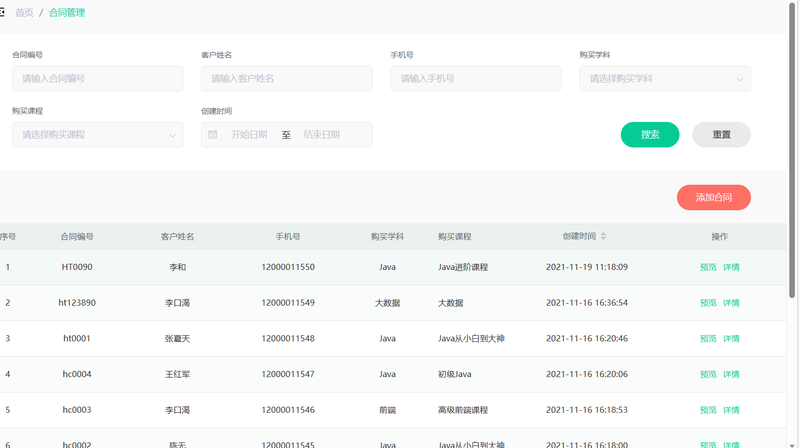Focus the 合同编号 input field
Viewport: 800px width, 448px height.
coord(97,79)
